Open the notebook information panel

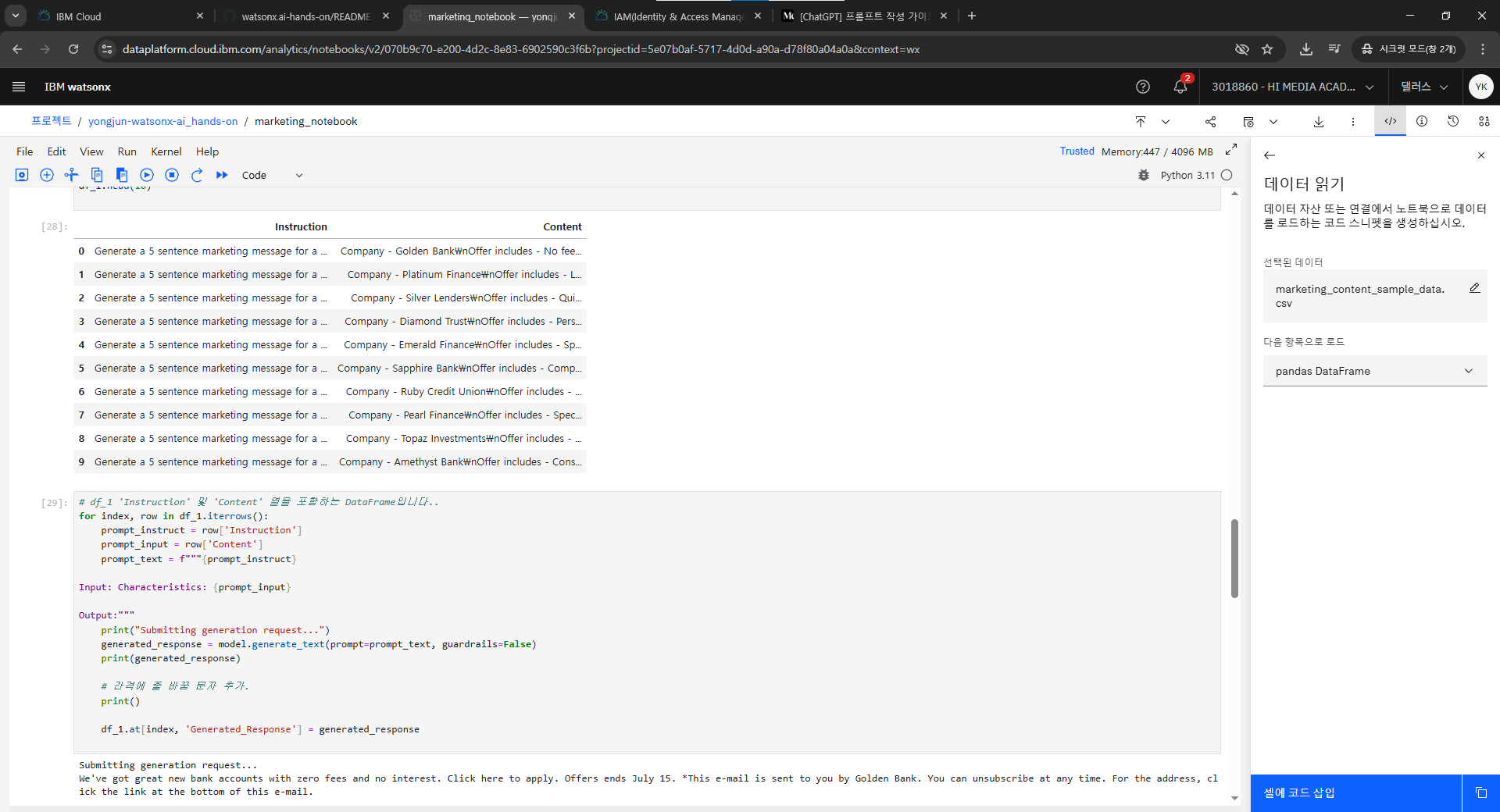coord(1422,121)
